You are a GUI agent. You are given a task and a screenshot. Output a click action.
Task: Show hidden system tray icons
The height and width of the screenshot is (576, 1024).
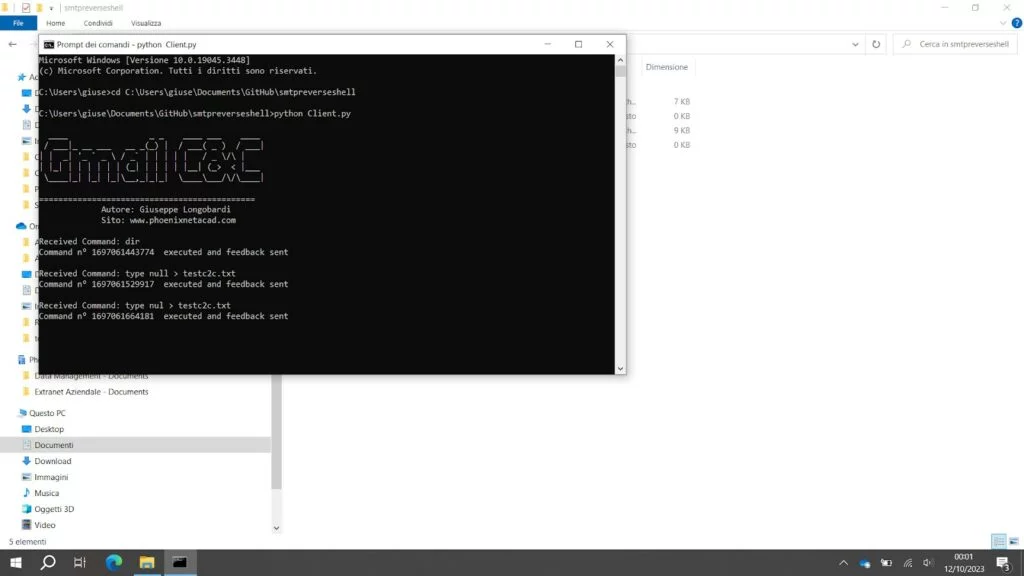point(844,563)
